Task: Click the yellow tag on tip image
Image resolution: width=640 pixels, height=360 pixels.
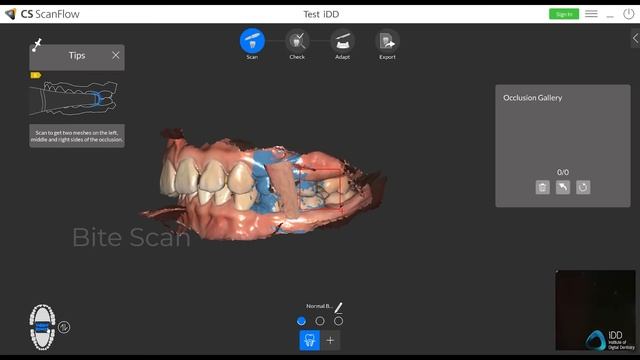Action: click(x=36, y=75)
